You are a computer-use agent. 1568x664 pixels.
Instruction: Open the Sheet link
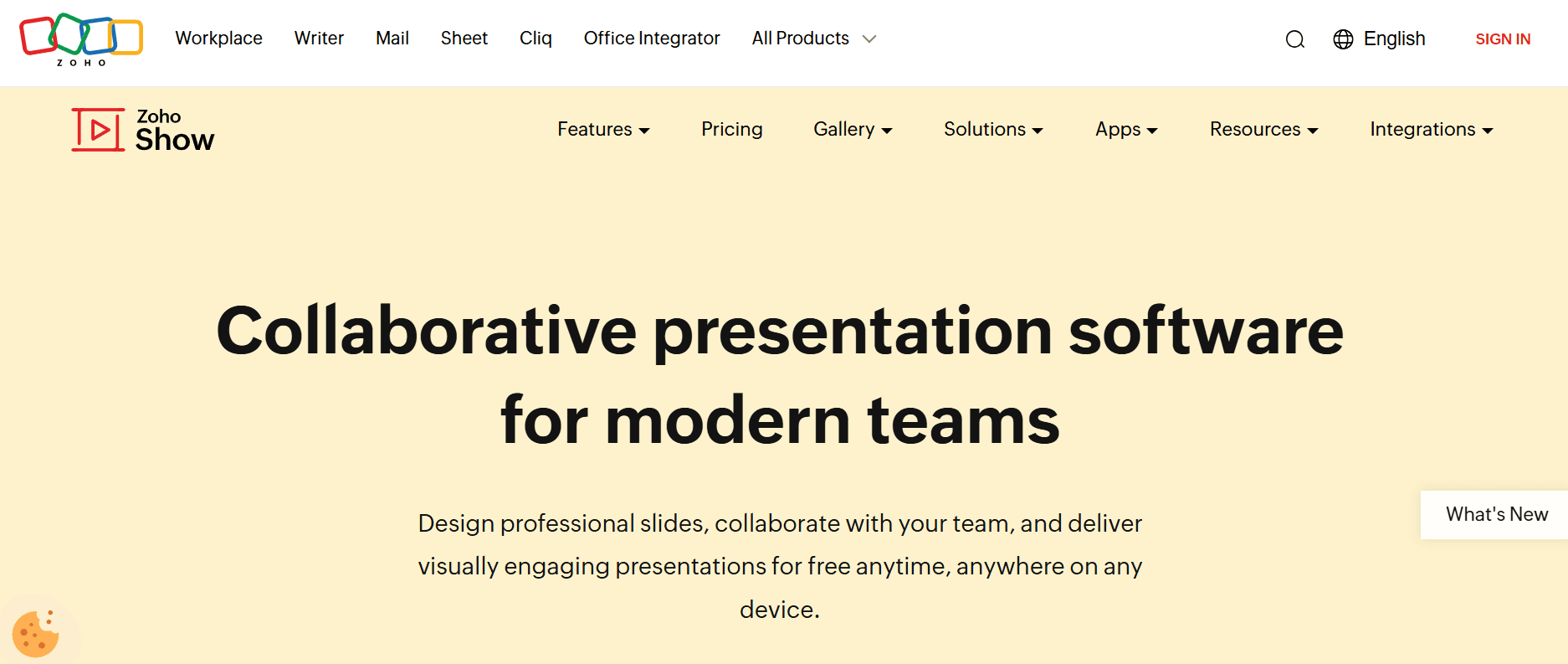click(464, 39)
